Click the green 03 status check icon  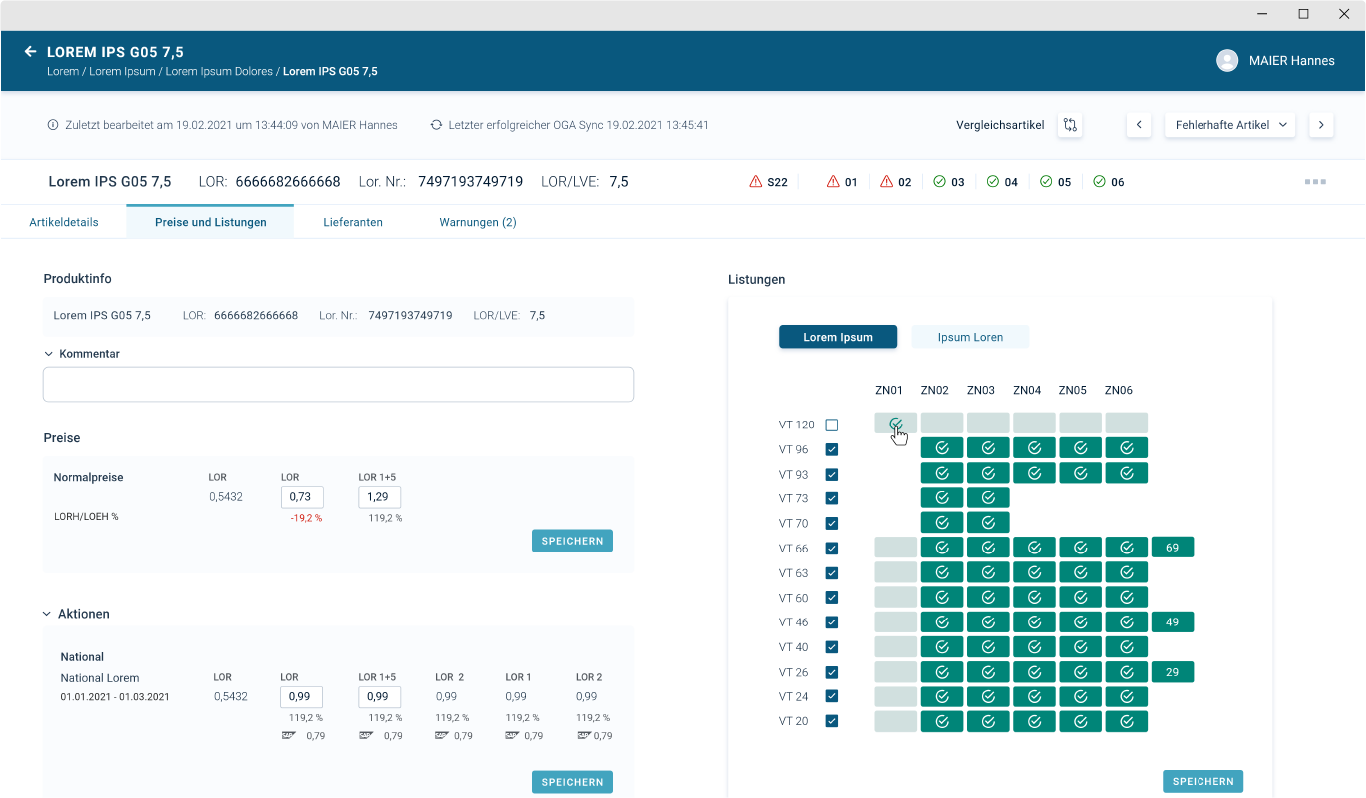tap(938, 181)
